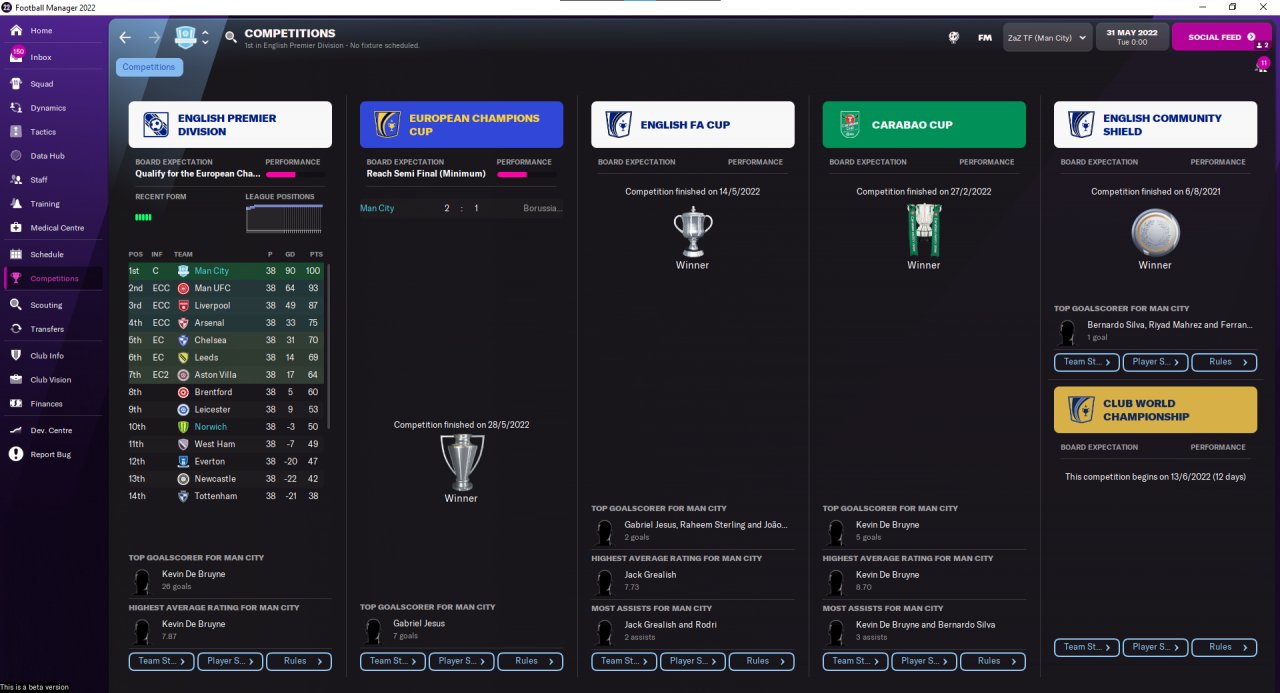Screen dimensions: 1280x693
Task: Click the league positions graph thumbnail
Action: (x=284, y=219)
